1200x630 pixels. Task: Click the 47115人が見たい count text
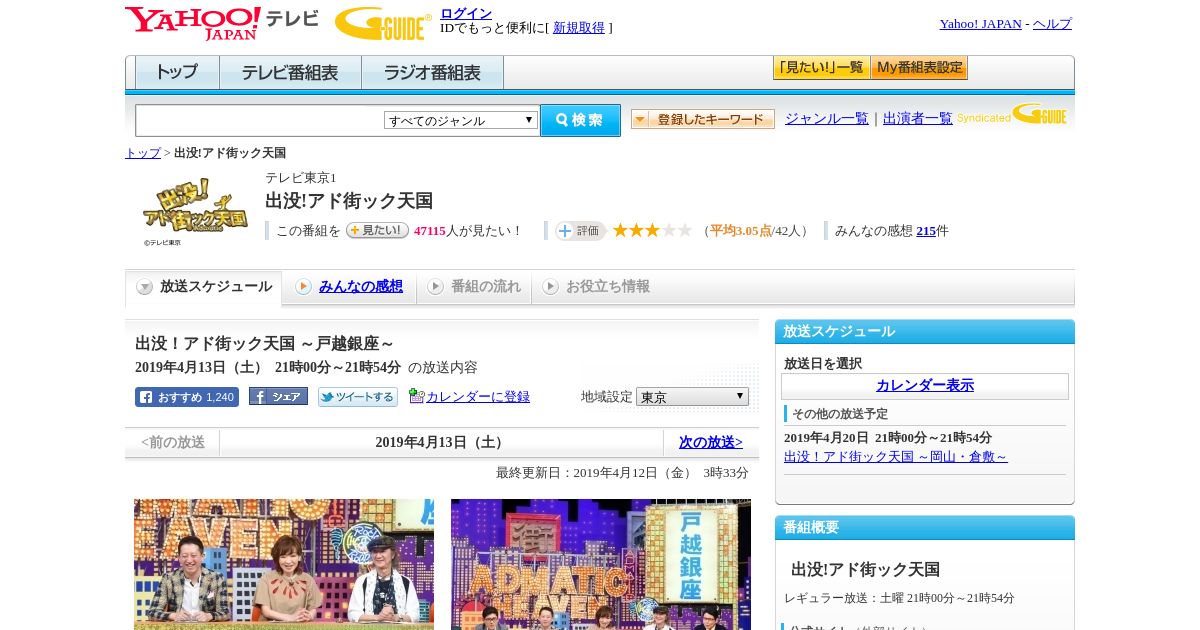coord(468,231)
